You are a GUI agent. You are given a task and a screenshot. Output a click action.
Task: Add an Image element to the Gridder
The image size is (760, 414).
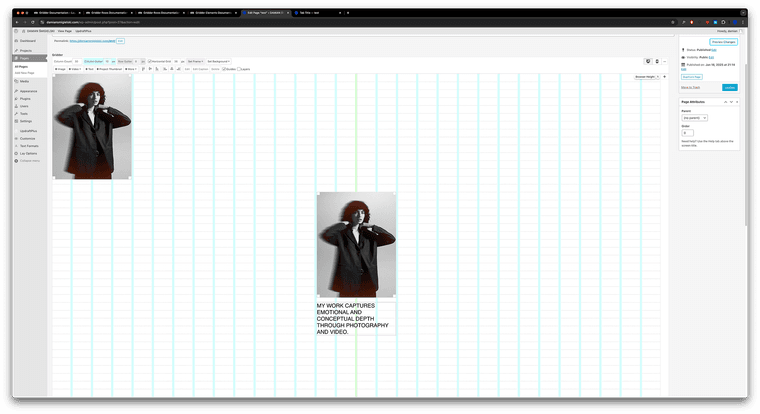(x=60, y=69)
